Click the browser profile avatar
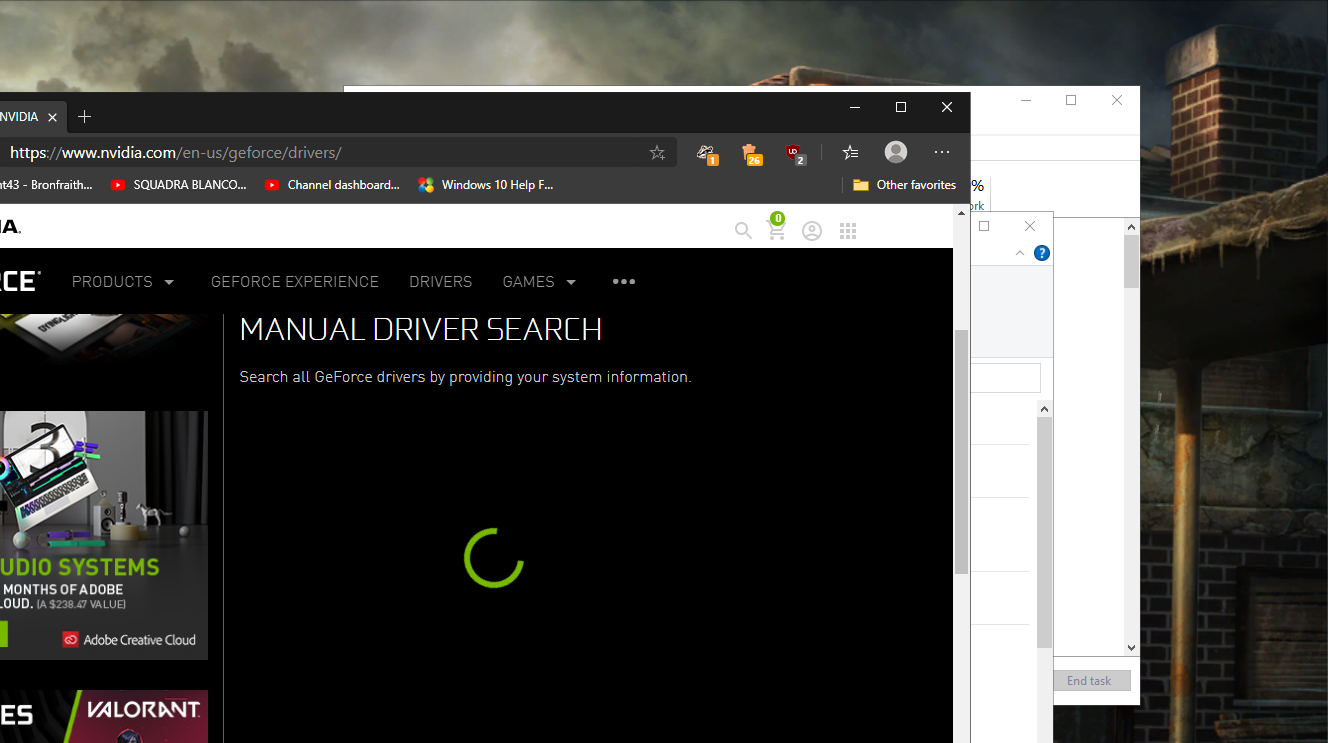1328x743 pixels. [x=896, y=152]
